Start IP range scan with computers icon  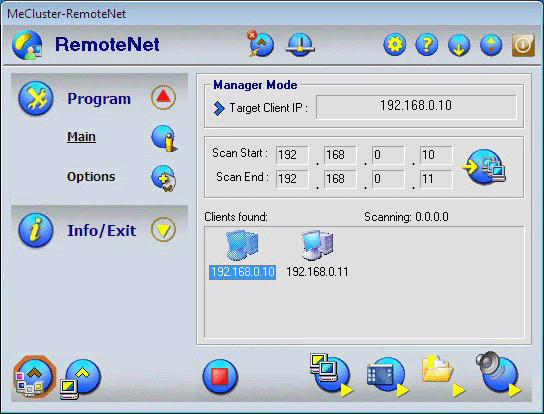485,167
